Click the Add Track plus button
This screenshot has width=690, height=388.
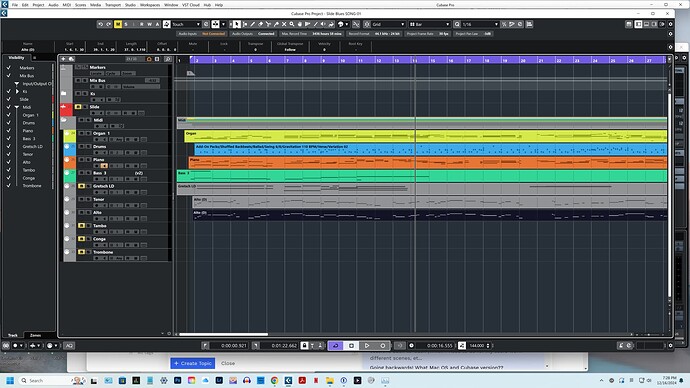pyautogui.click(x=63, y=59)
